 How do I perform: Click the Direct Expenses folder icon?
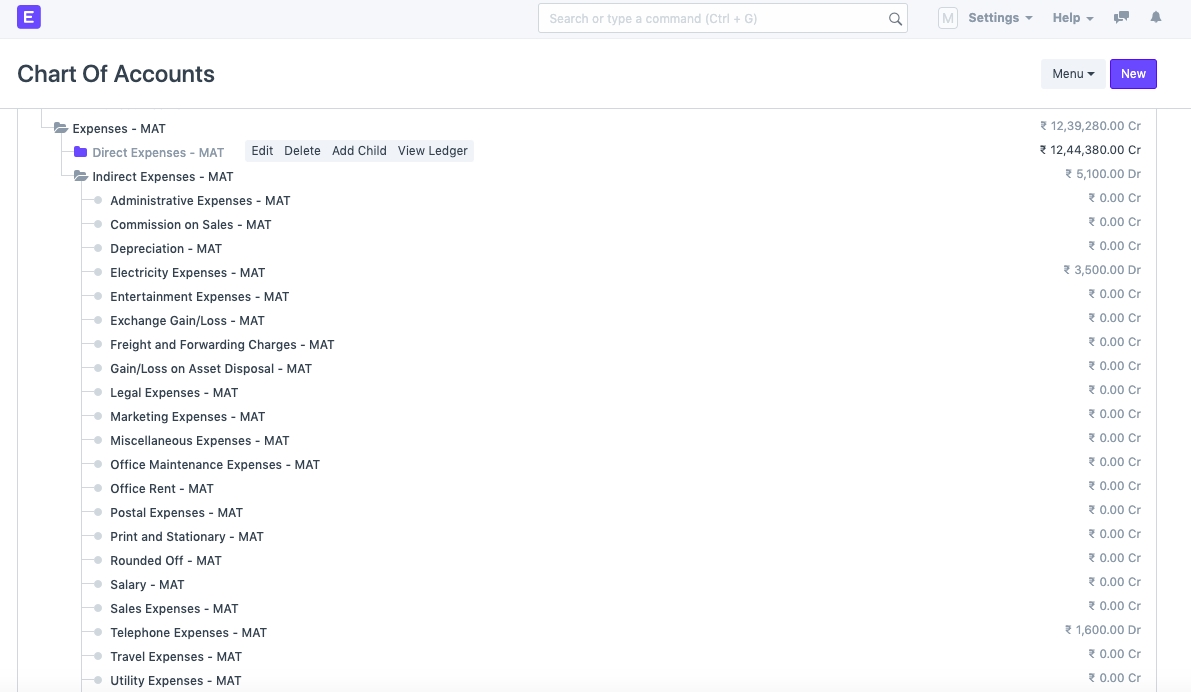pos(80,152)
